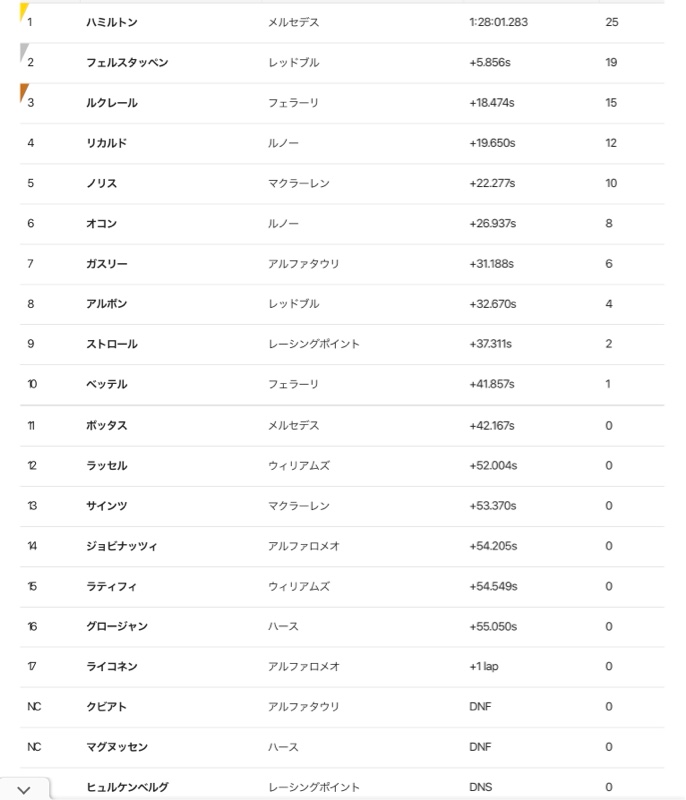Click the gold first-place flag marker
The width and height of the screenshot is (686, 800).
pos(23,11)
